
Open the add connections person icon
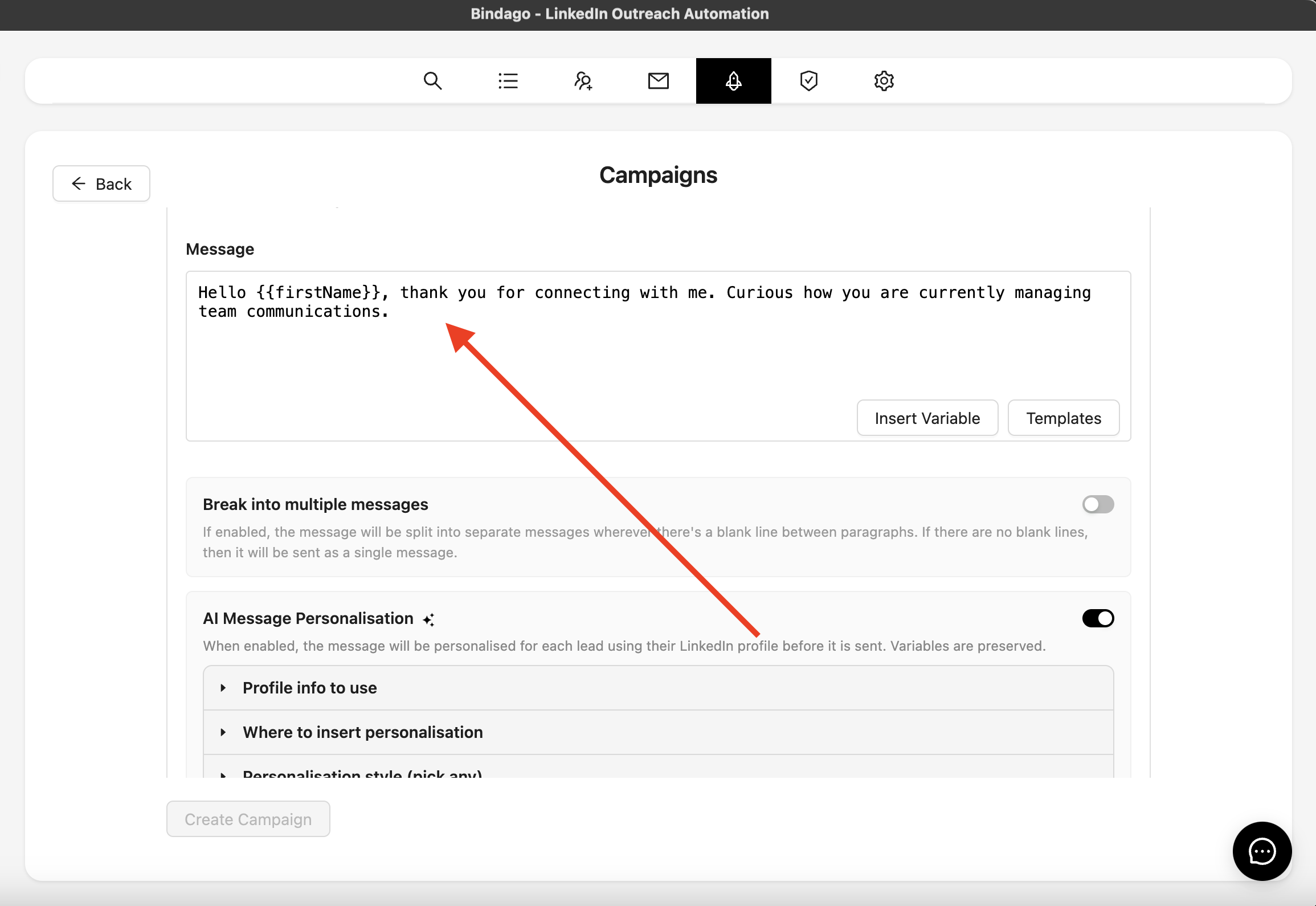coord(583,81)
